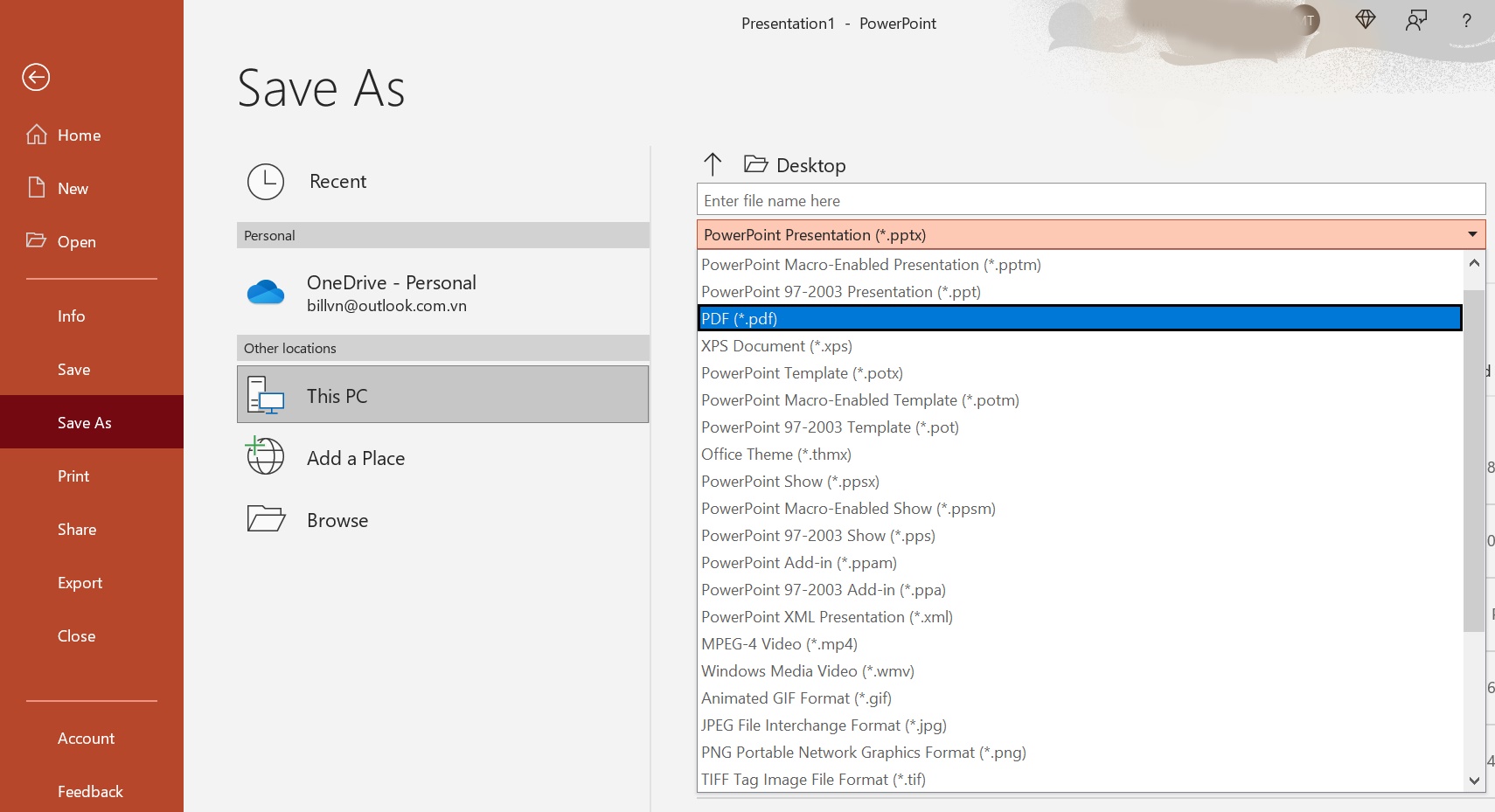This screenshot has width=1495, height=812.
Task: Open the Feedback page
Action: coord(92,792)
